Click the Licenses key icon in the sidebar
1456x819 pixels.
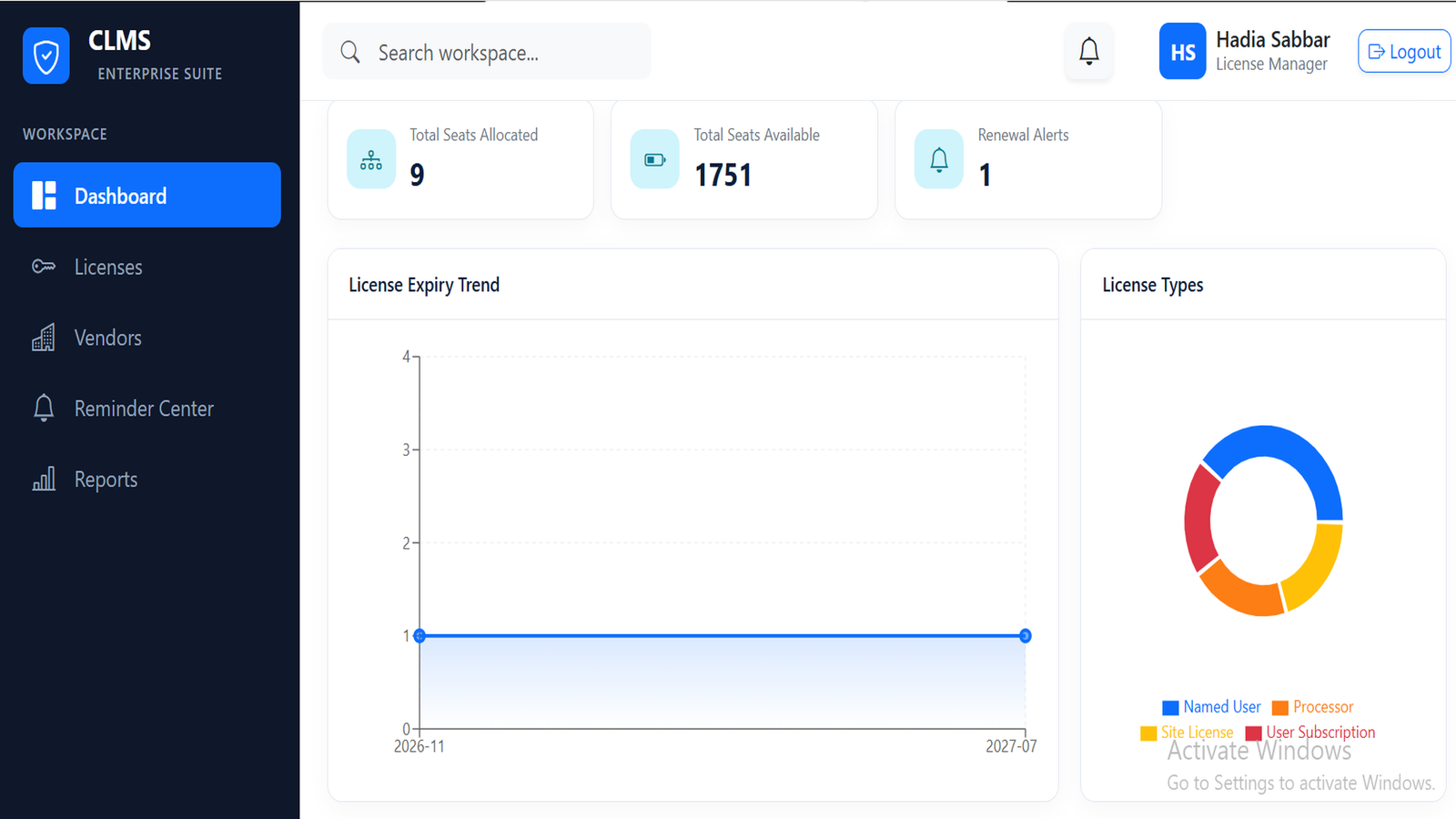point(44,267)
